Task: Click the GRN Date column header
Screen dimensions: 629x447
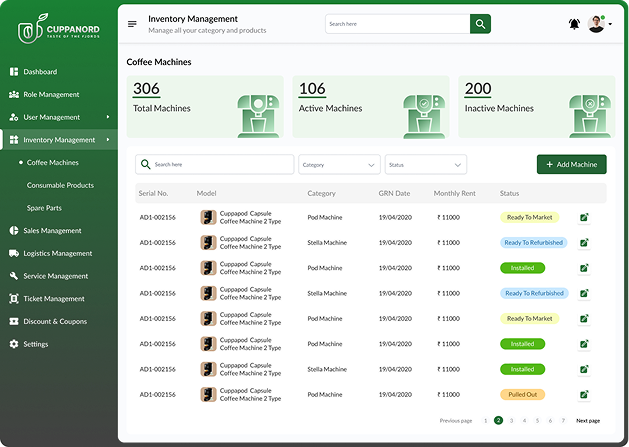Action: tap(394, 193)
